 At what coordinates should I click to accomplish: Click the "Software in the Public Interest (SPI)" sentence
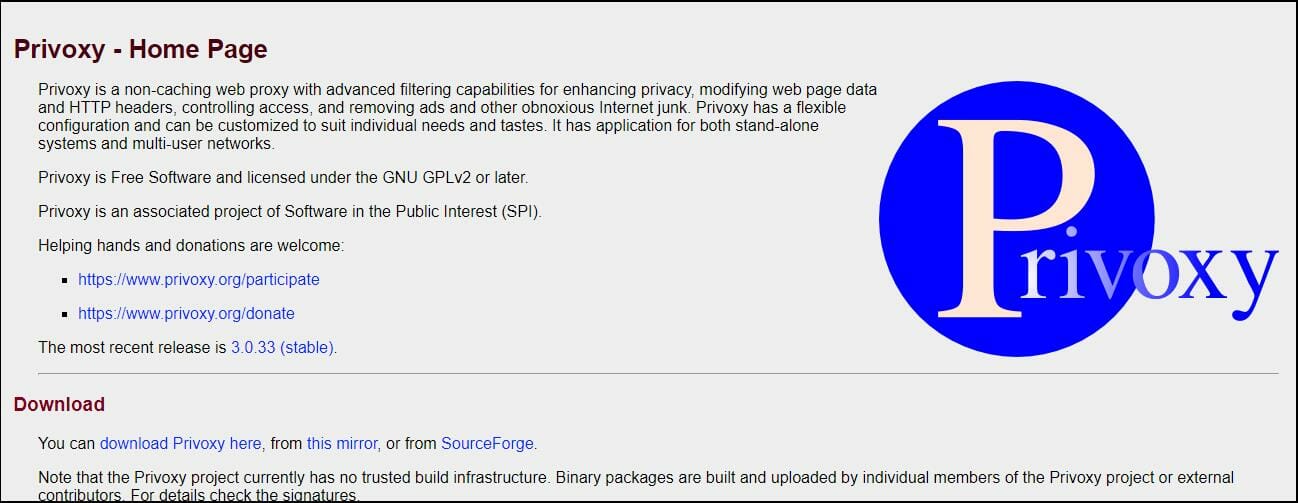tap(290, 212)
